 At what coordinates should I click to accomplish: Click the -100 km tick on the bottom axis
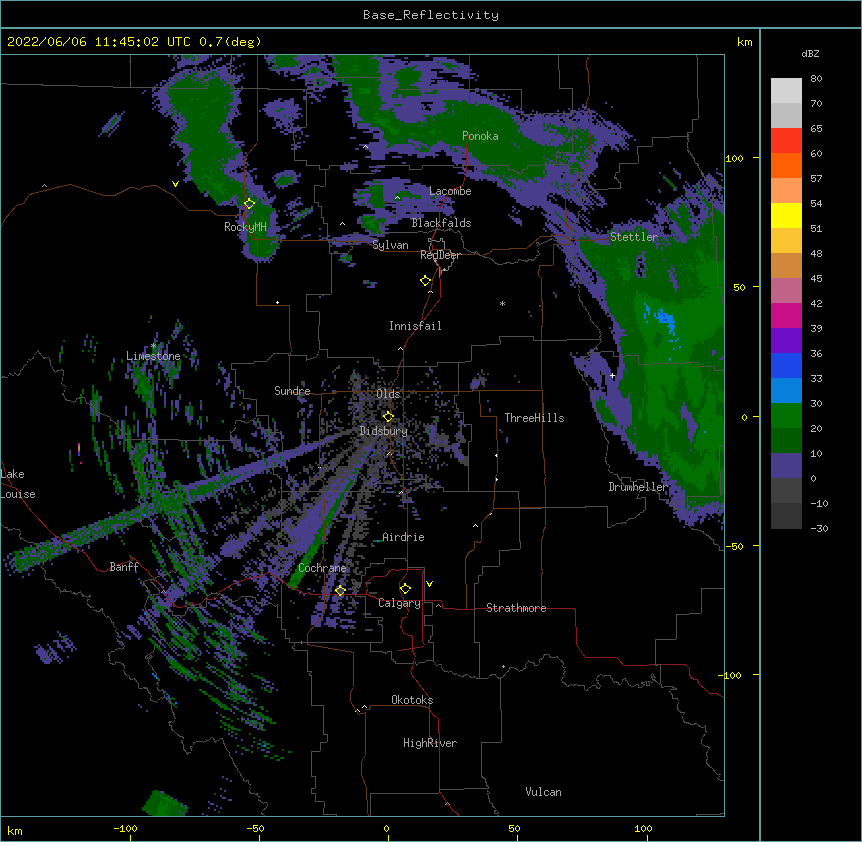coord(125,828)
